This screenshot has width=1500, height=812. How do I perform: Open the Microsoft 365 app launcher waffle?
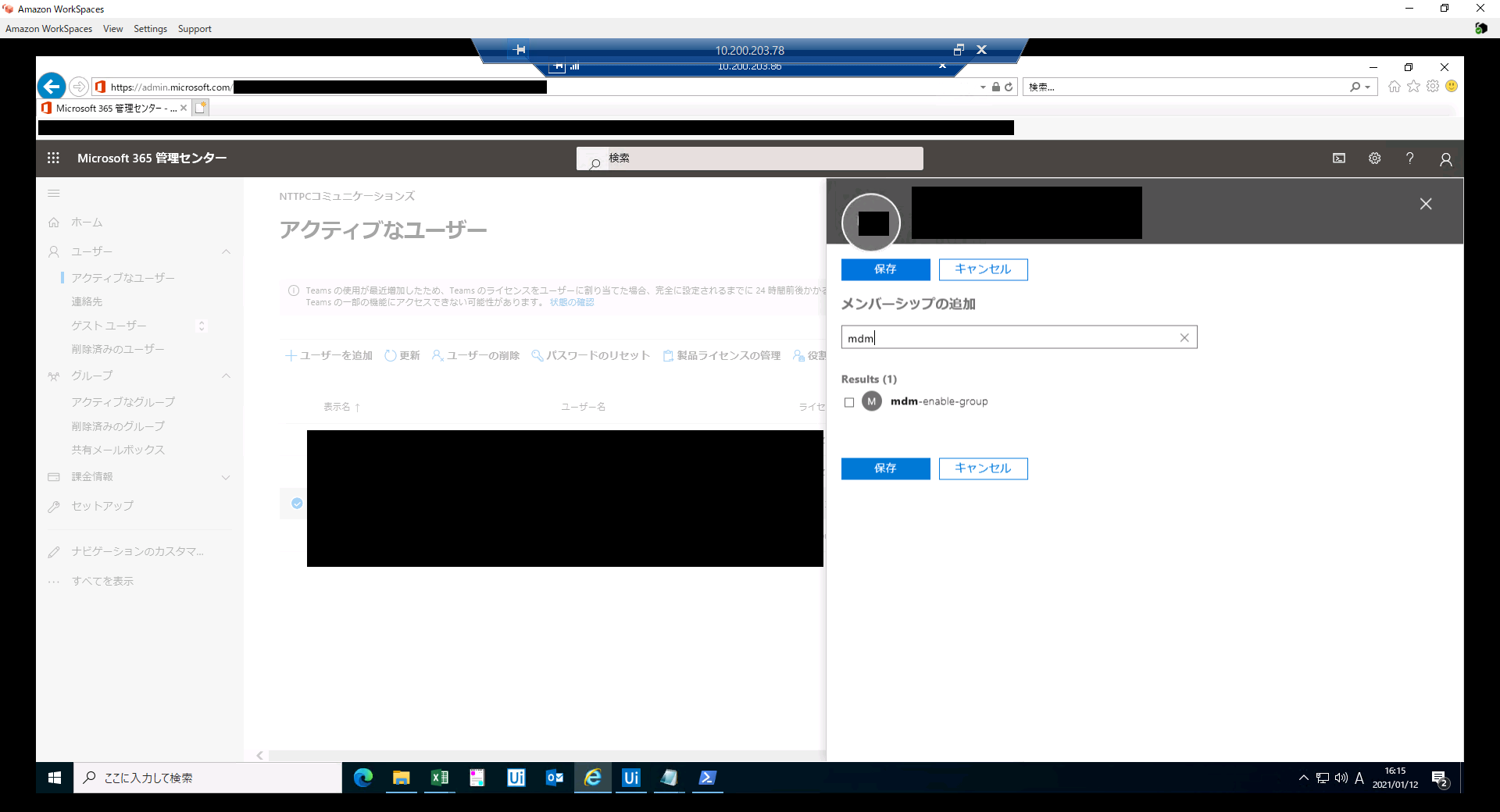click(x=53, y=158)
